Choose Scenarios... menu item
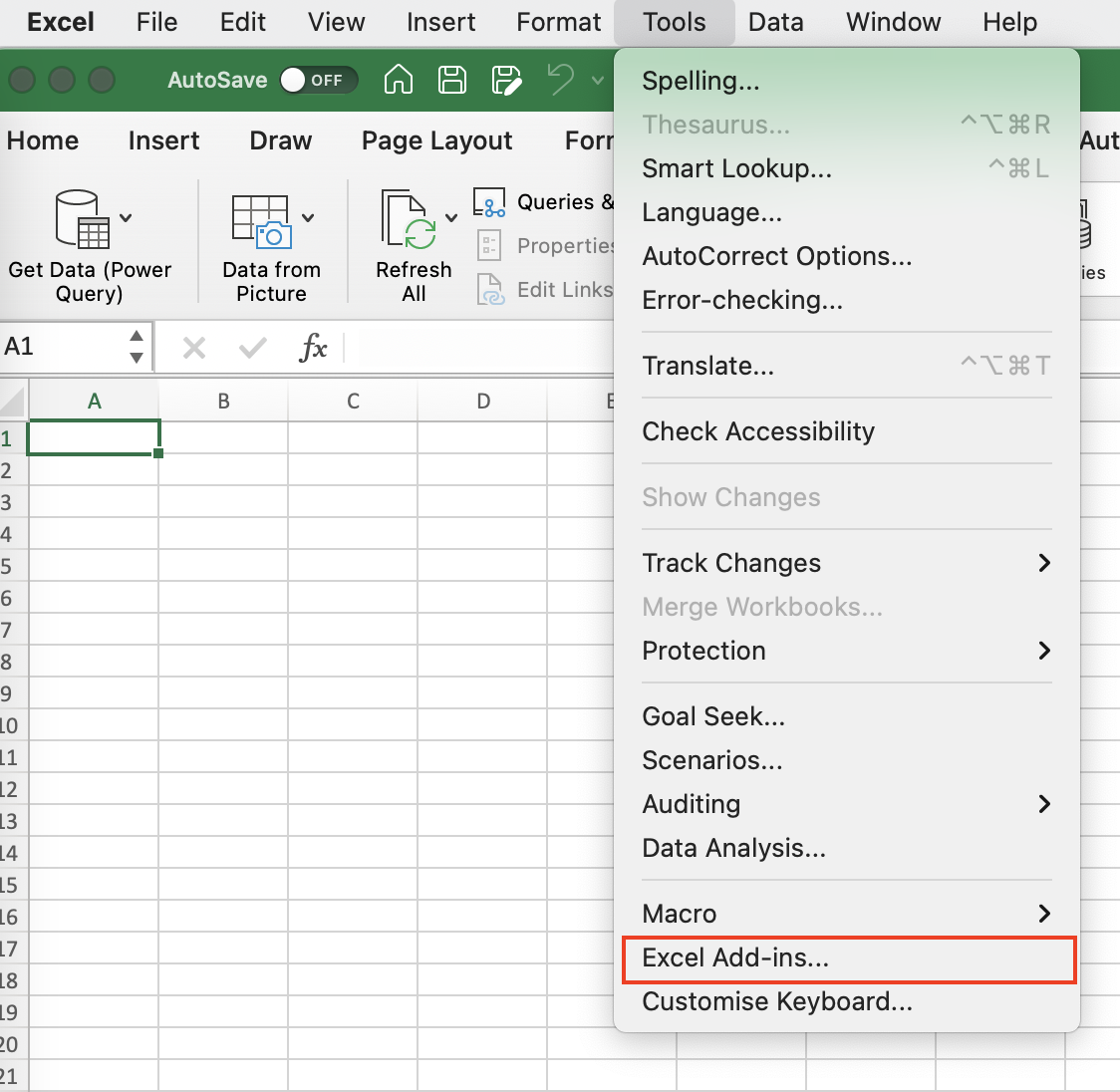Viewport: 1120px width, 1092px height. (847, 760)
